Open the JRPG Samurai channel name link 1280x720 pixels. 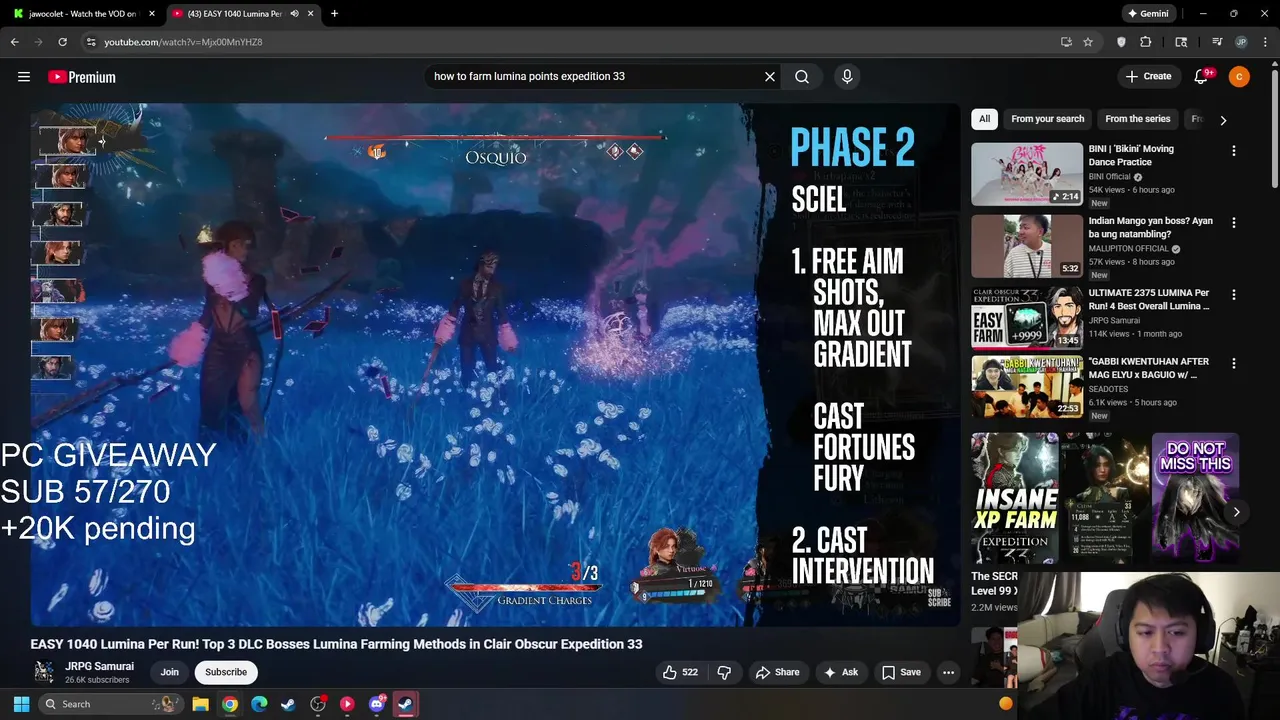coord(99,666)
